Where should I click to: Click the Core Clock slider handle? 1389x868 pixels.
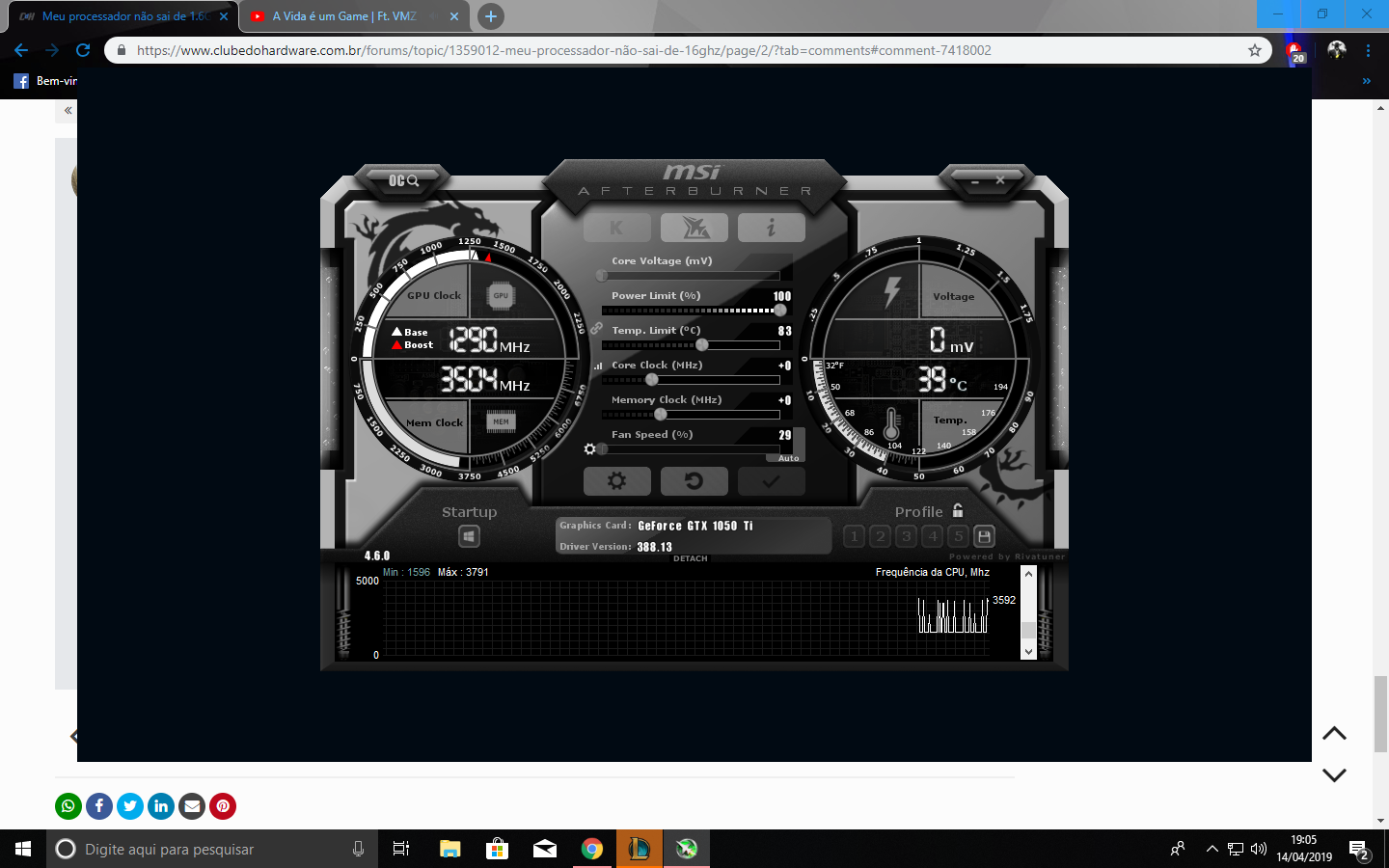(x=652, y=380)
